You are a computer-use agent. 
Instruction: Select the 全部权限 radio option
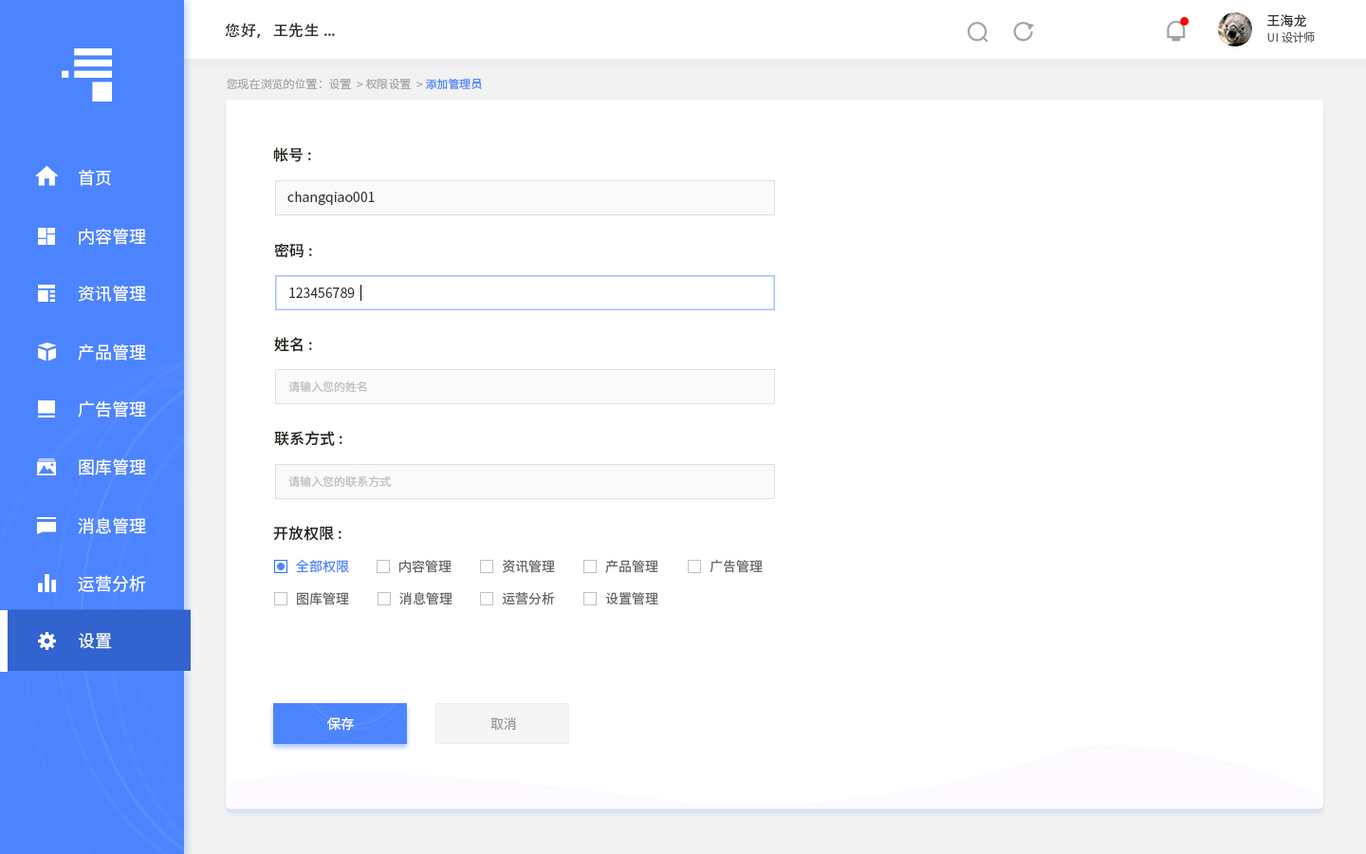(281, 566)
